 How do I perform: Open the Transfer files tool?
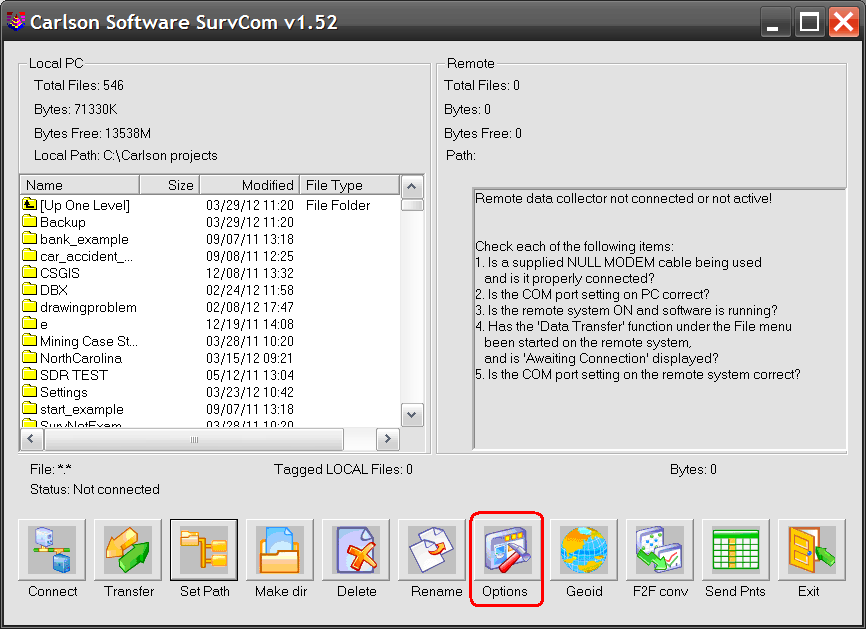[x=128, y=549]
